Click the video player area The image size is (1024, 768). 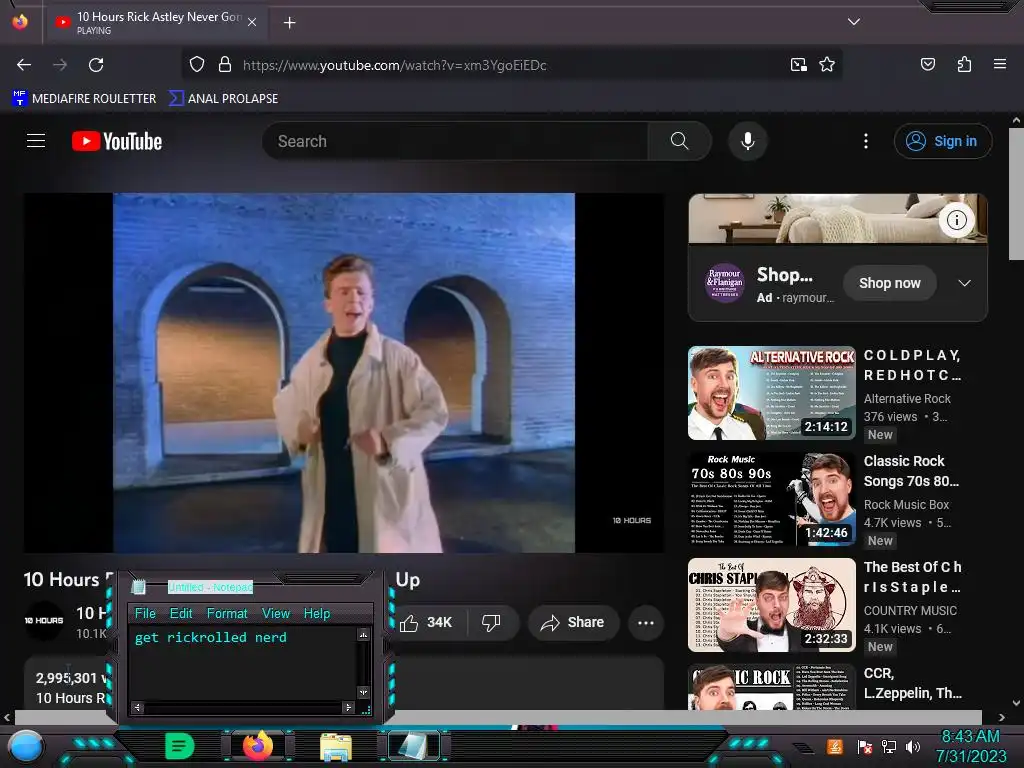coord(344,373)
